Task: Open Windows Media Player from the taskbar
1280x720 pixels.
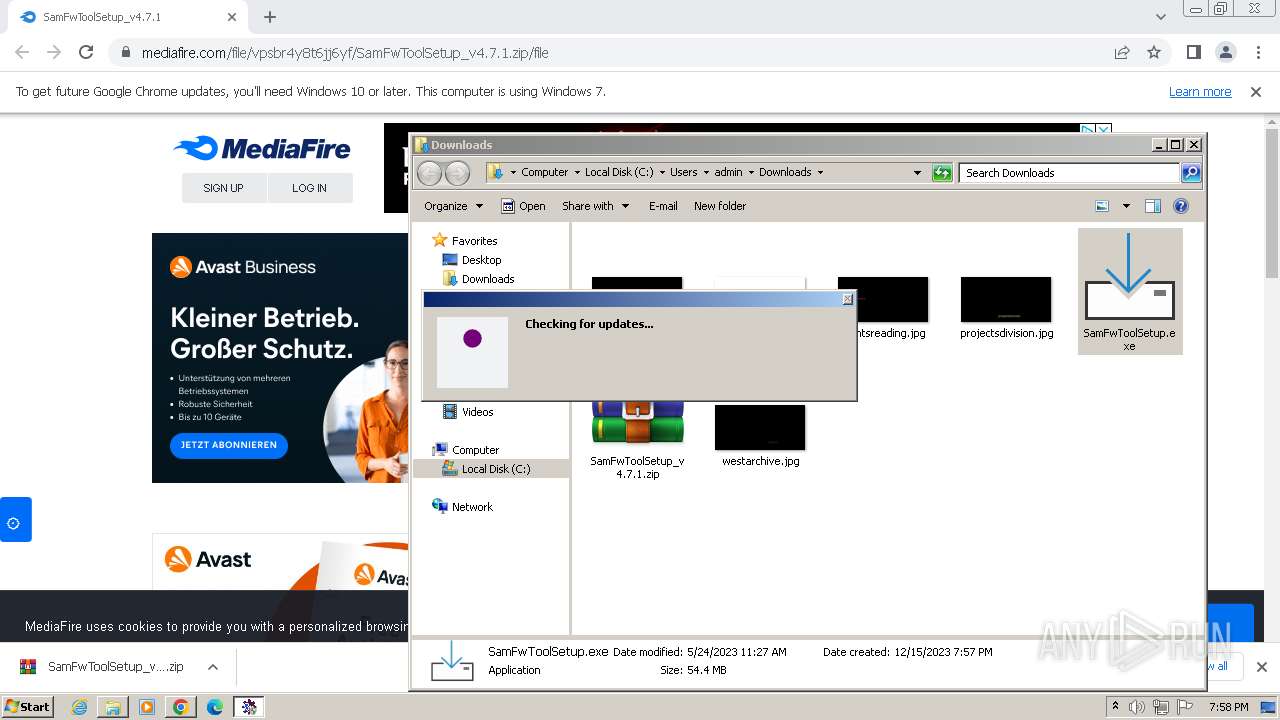Action: (147, 707)
